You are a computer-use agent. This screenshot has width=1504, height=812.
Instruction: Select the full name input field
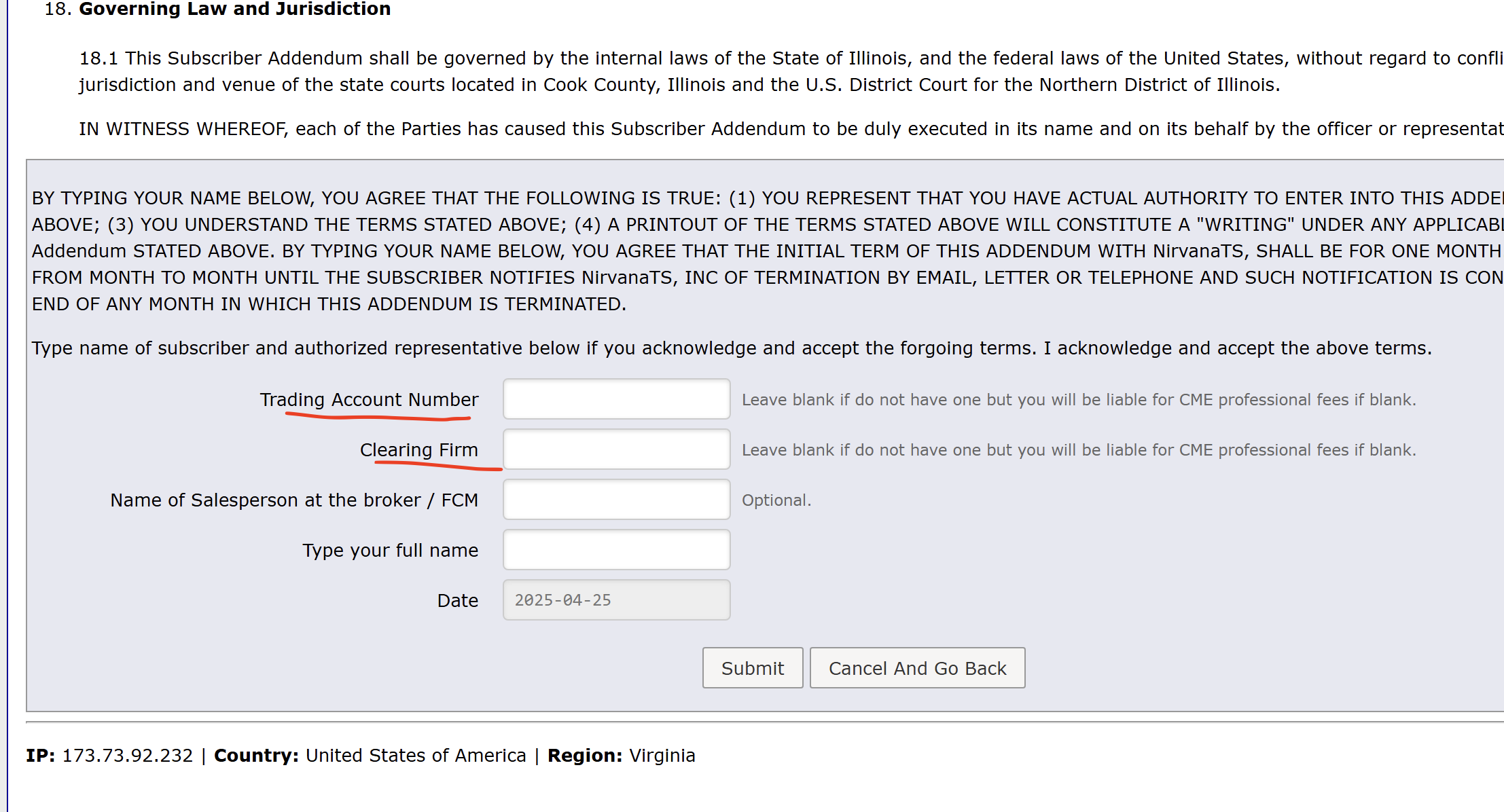[616, 550]
